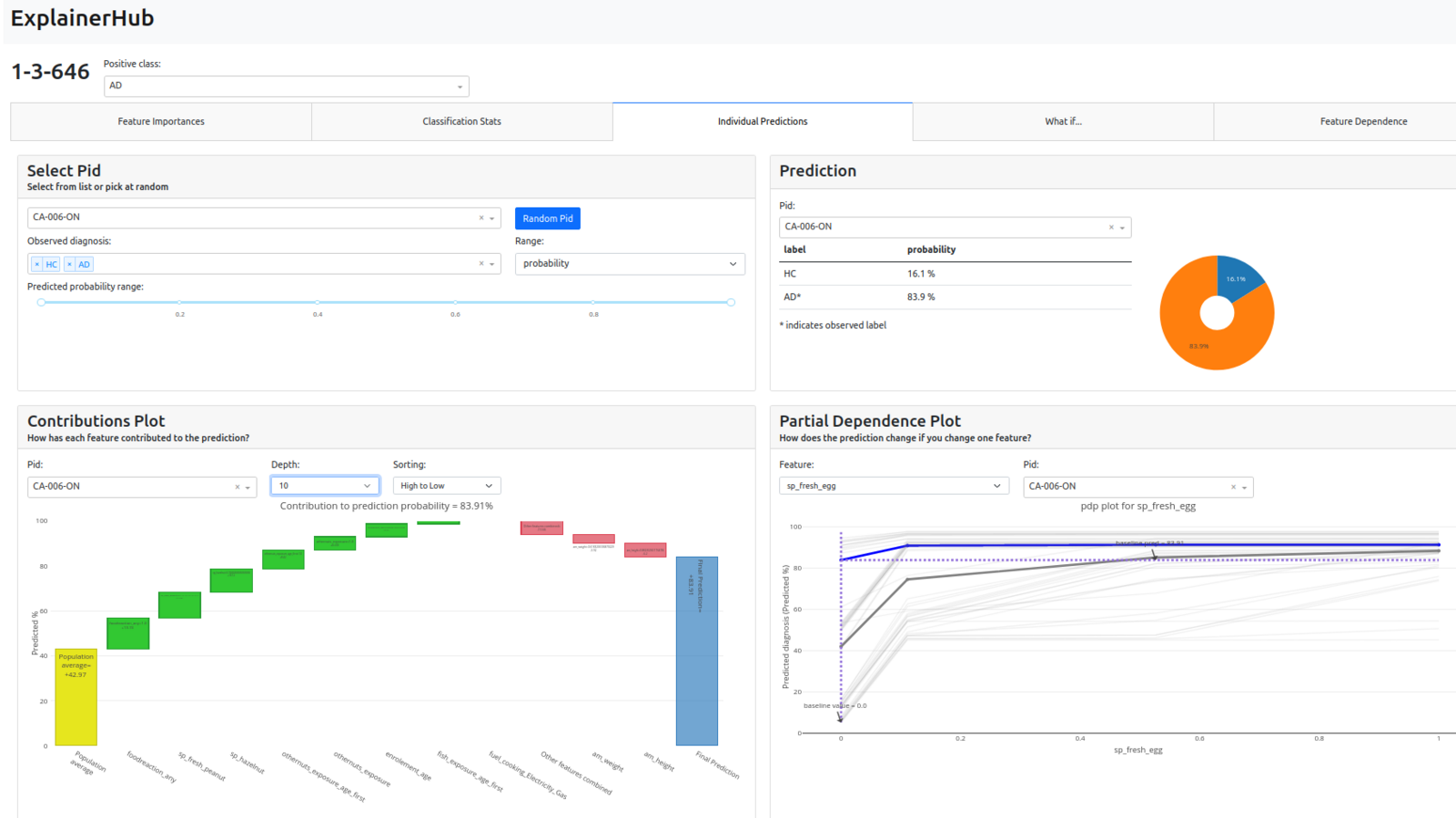The image size is (1456, 818).
Task: Clear the Contributions Plot Pid value
Action: pyautogui.click(x=238, y=487)
